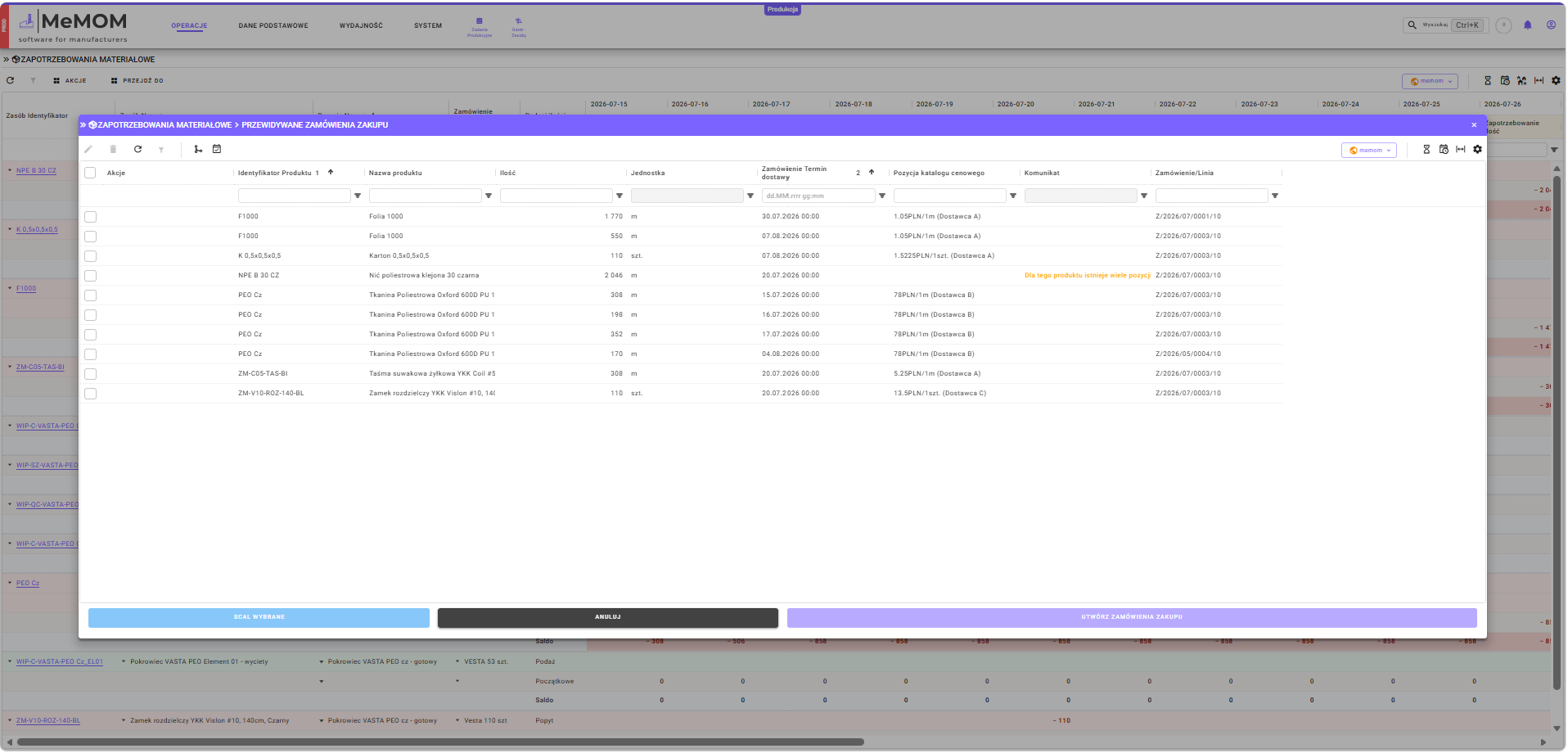Click the fit column width icon in dialog
Viewport: 1568px width, 753px height.
click(x=1461, y=150)
